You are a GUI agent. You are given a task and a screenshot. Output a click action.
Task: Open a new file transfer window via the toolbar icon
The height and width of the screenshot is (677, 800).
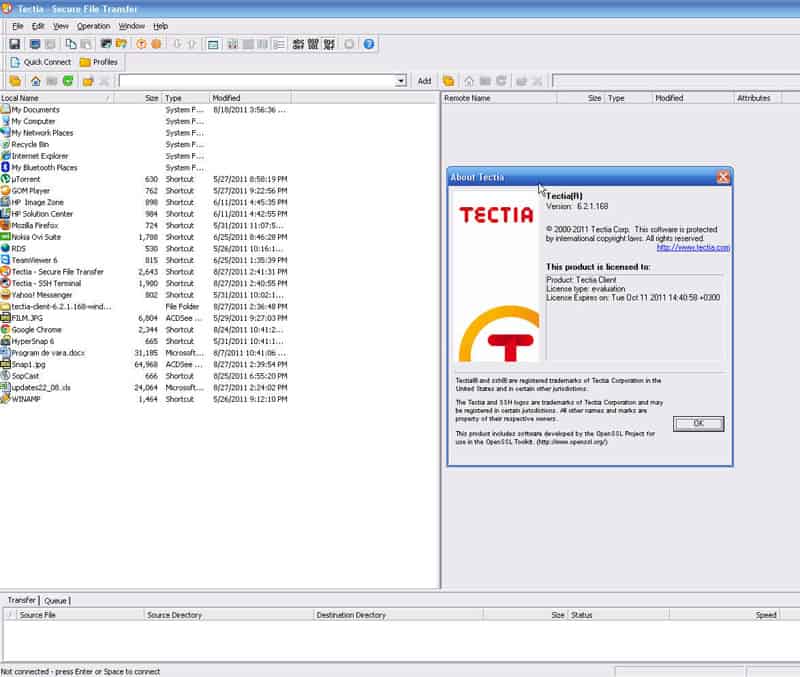121,44
